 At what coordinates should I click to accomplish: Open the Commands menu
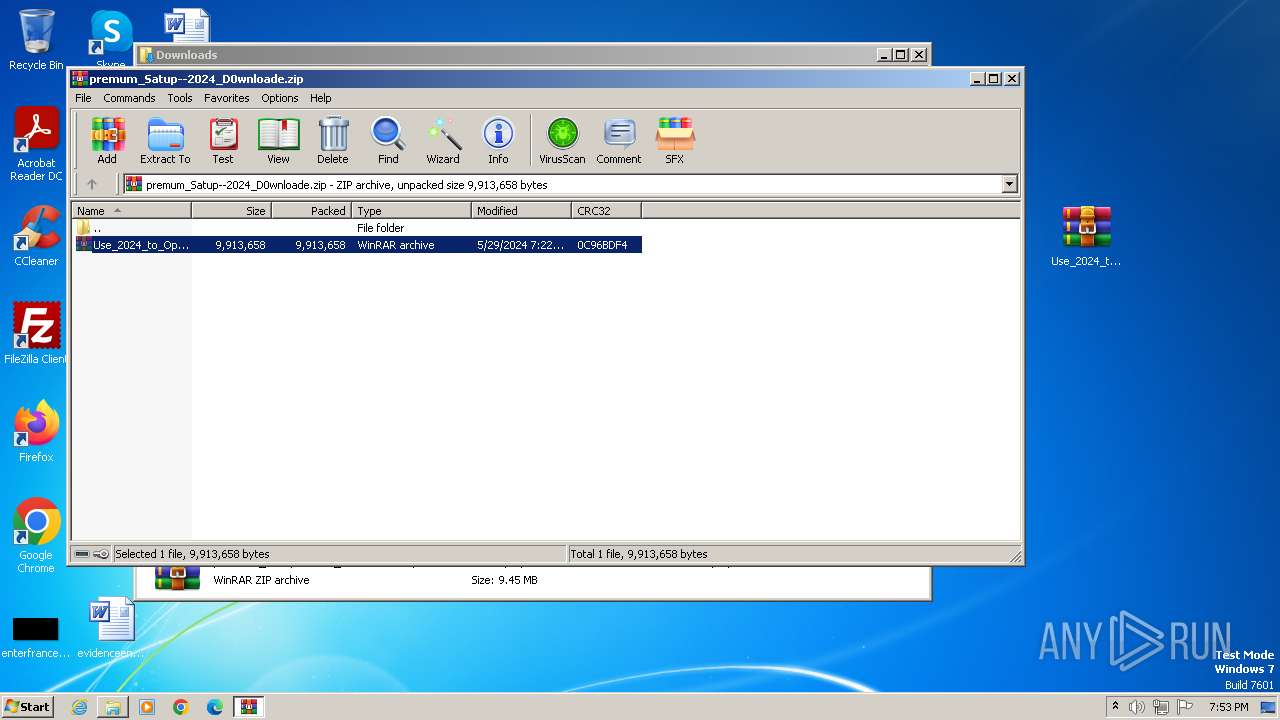click(129, 98)
